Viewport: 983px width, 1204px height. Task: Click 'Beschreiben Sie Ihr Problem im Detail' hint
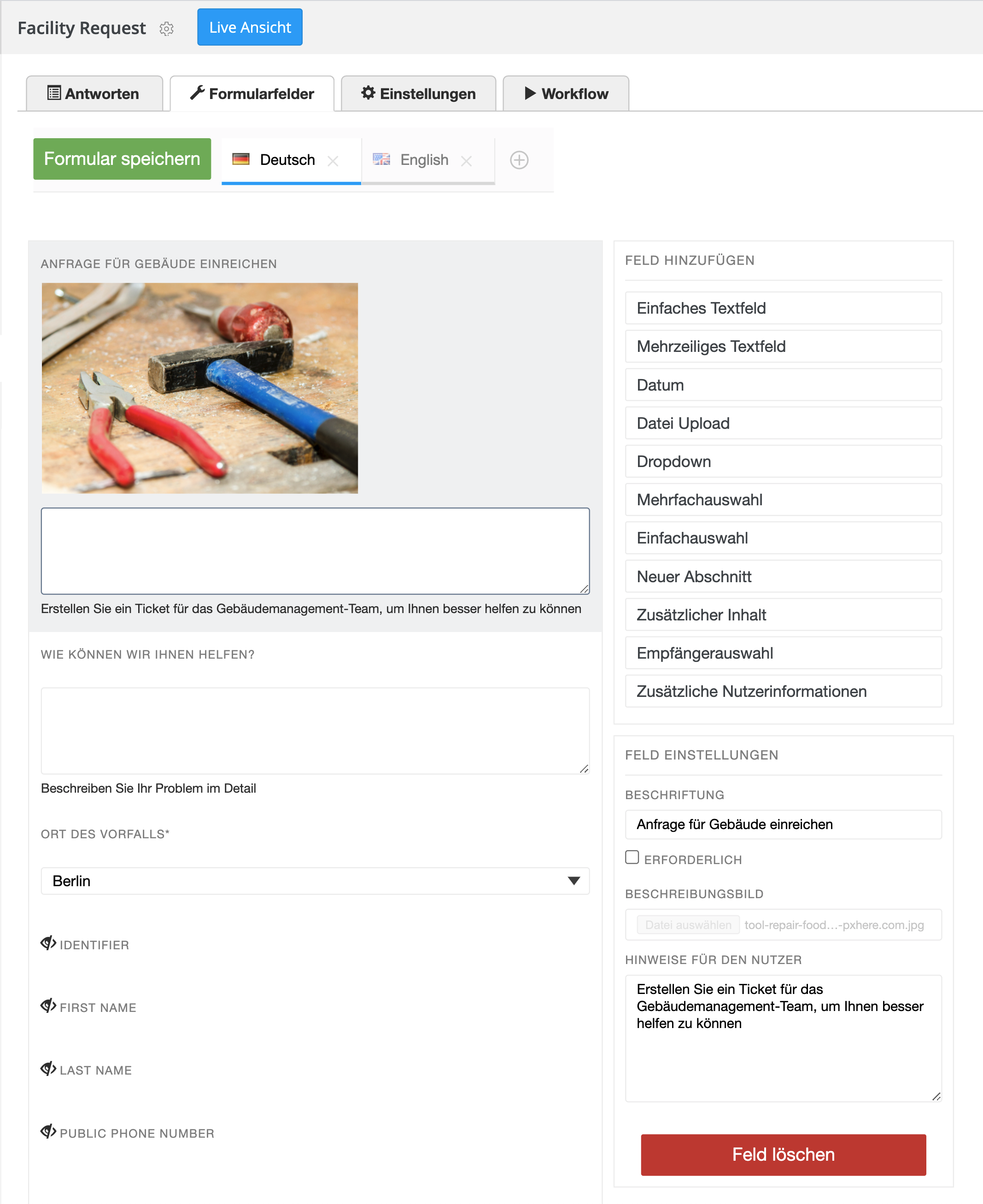coord(148,789)
